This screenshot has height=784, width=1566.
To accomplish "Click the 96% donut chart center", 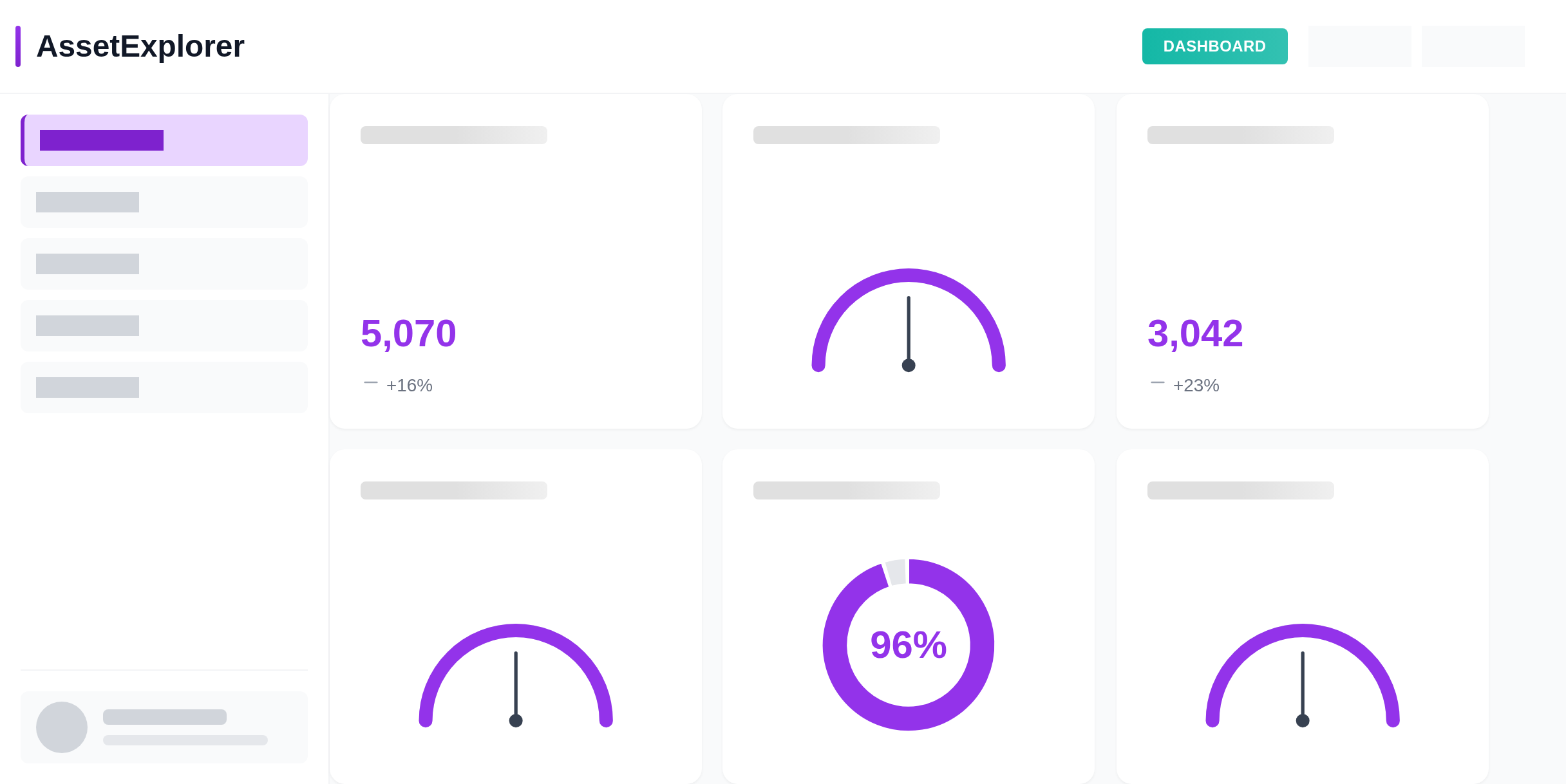I will [908, 645].
